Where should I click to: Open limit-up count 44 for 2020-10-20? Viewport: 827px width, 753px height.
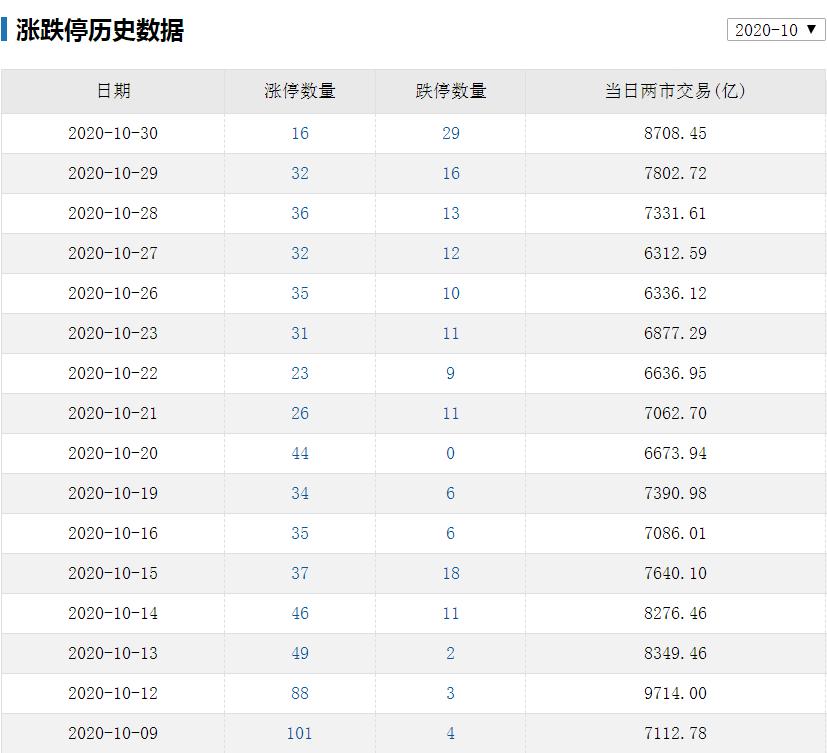tap(299, 453)
